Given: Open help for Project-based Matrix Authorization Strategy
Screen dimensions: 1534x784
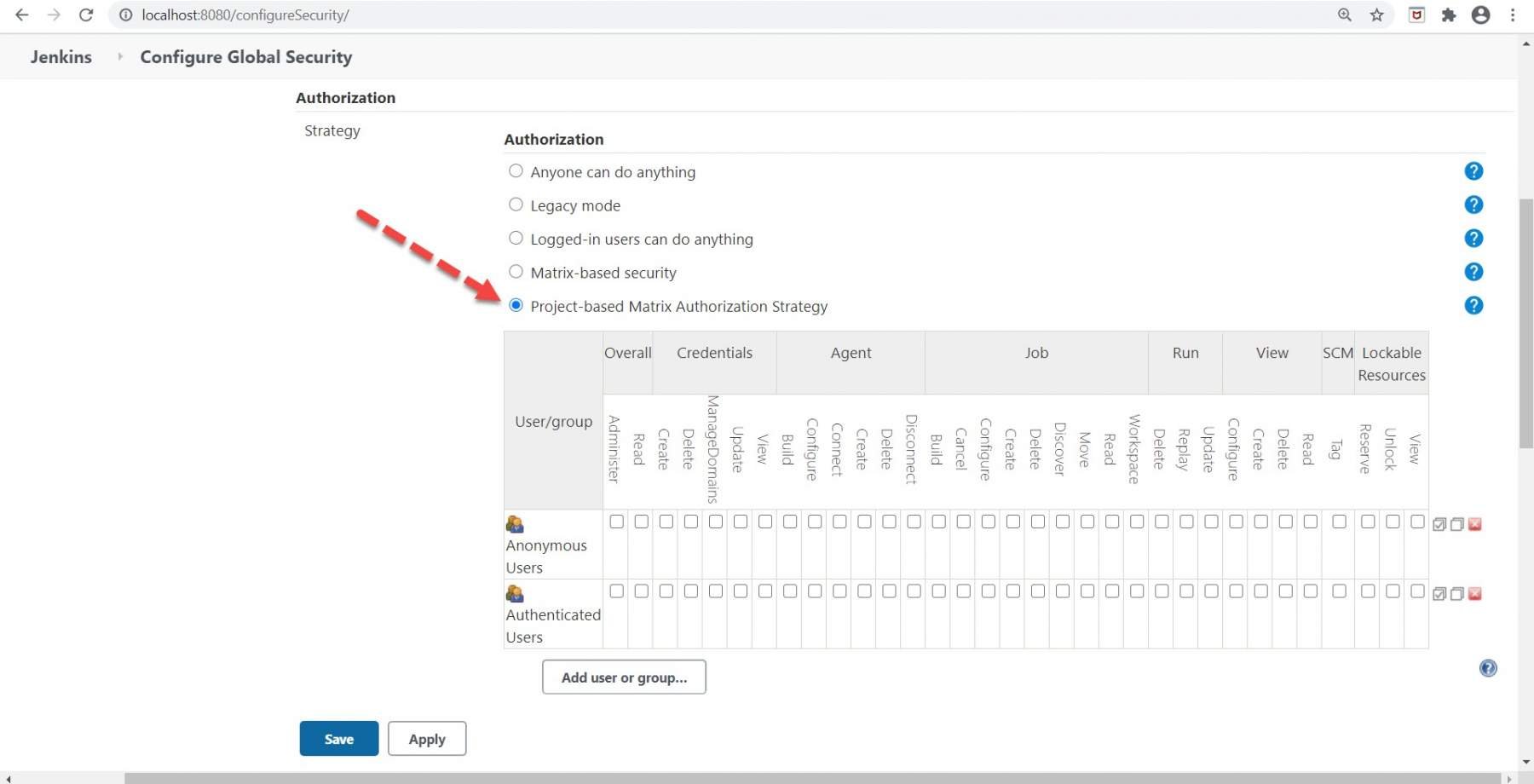Looking at the screenshot, I should (1473, 305).
